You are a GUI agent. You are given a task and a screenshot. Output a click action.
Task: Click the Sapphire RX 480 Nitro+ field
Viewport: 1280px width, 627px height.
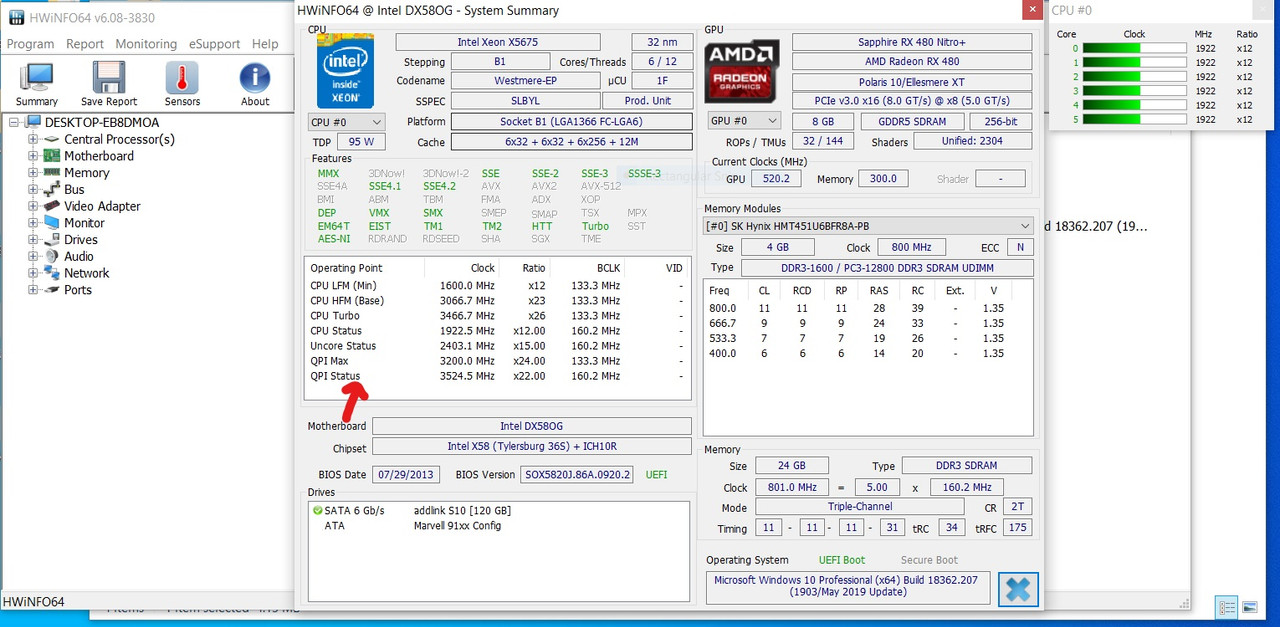(912, 42)
